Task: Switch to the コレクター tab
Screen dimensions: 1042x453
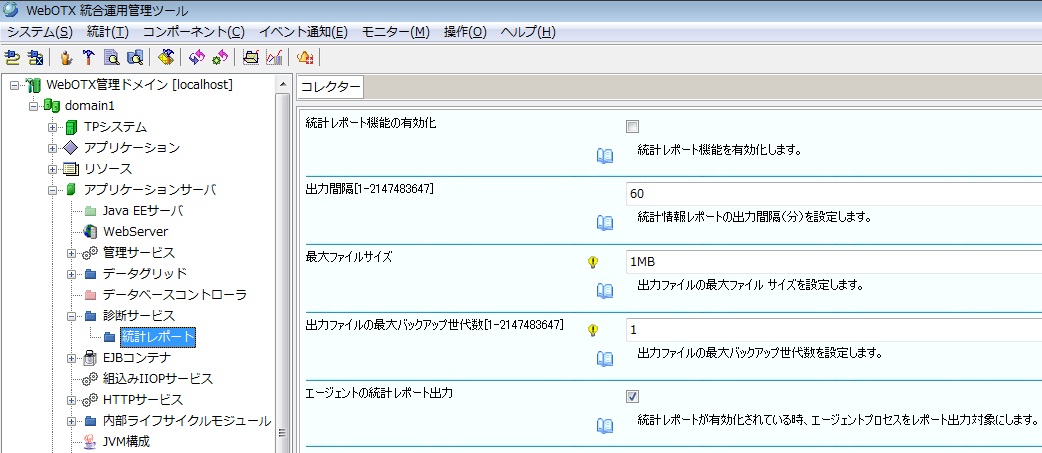Action: 331,88
